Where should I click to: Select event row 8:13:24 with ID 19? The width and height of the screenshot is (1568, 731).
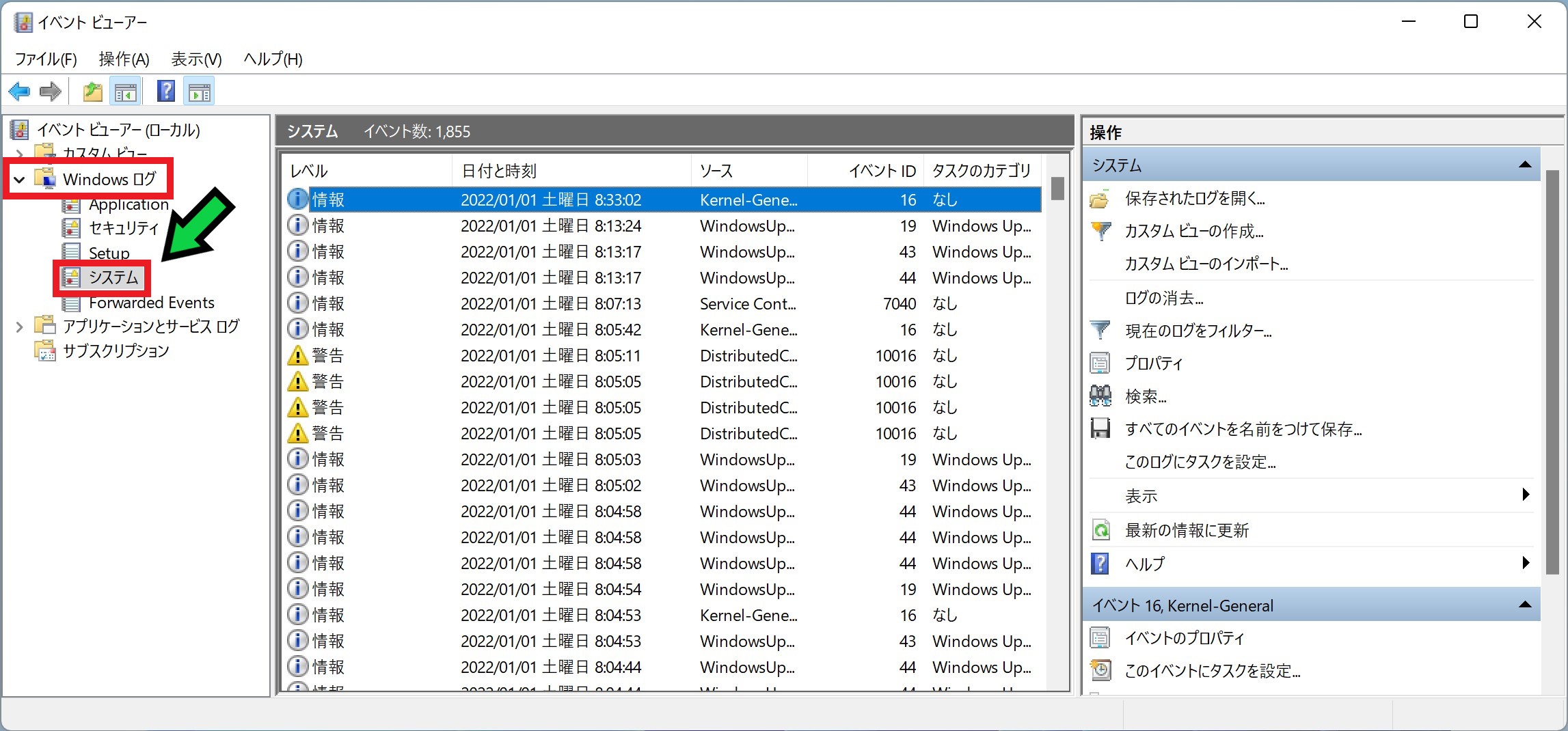tap(663, 226)
